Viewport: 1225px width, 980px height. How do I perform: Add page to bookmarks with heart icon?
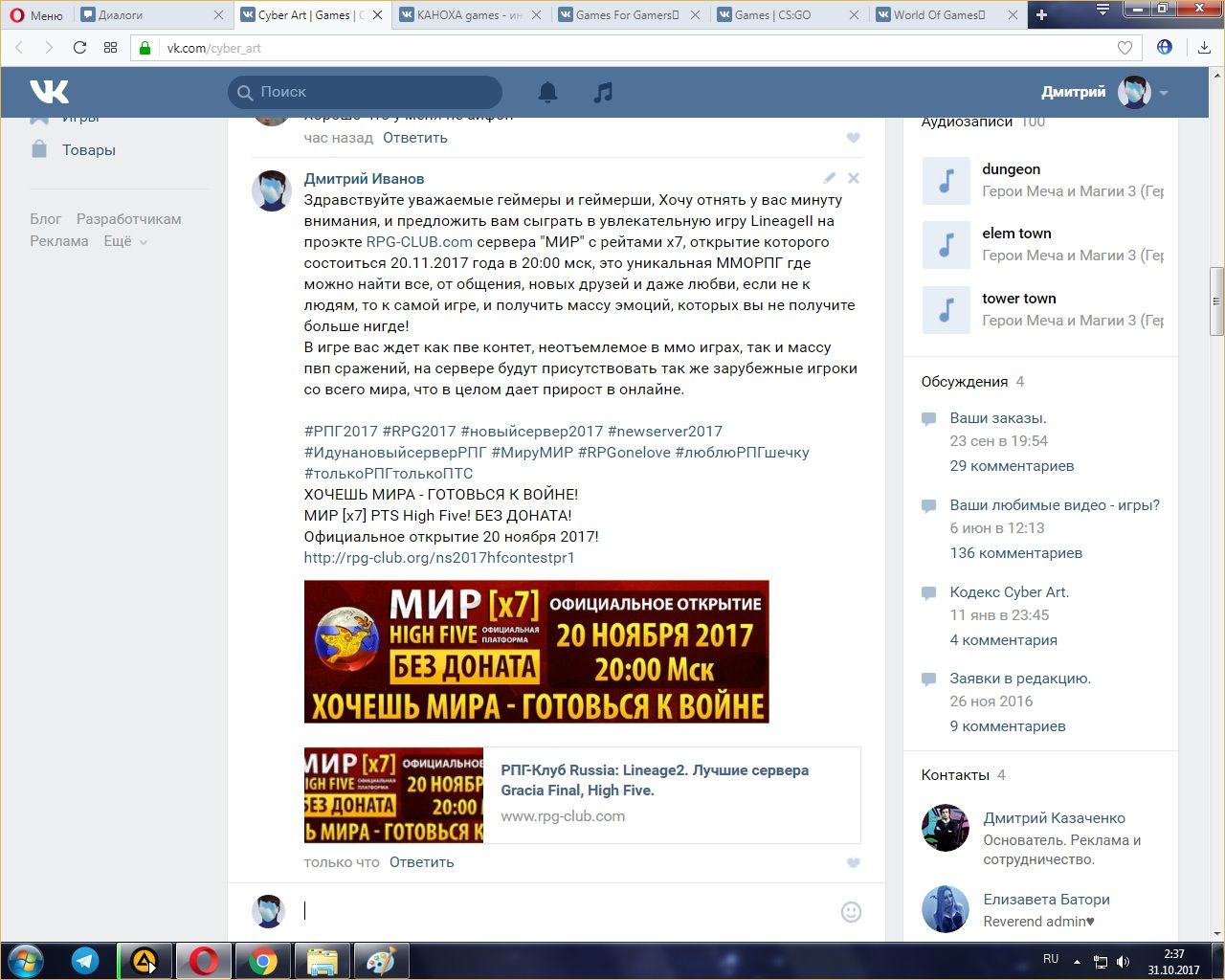(1125, 48)
